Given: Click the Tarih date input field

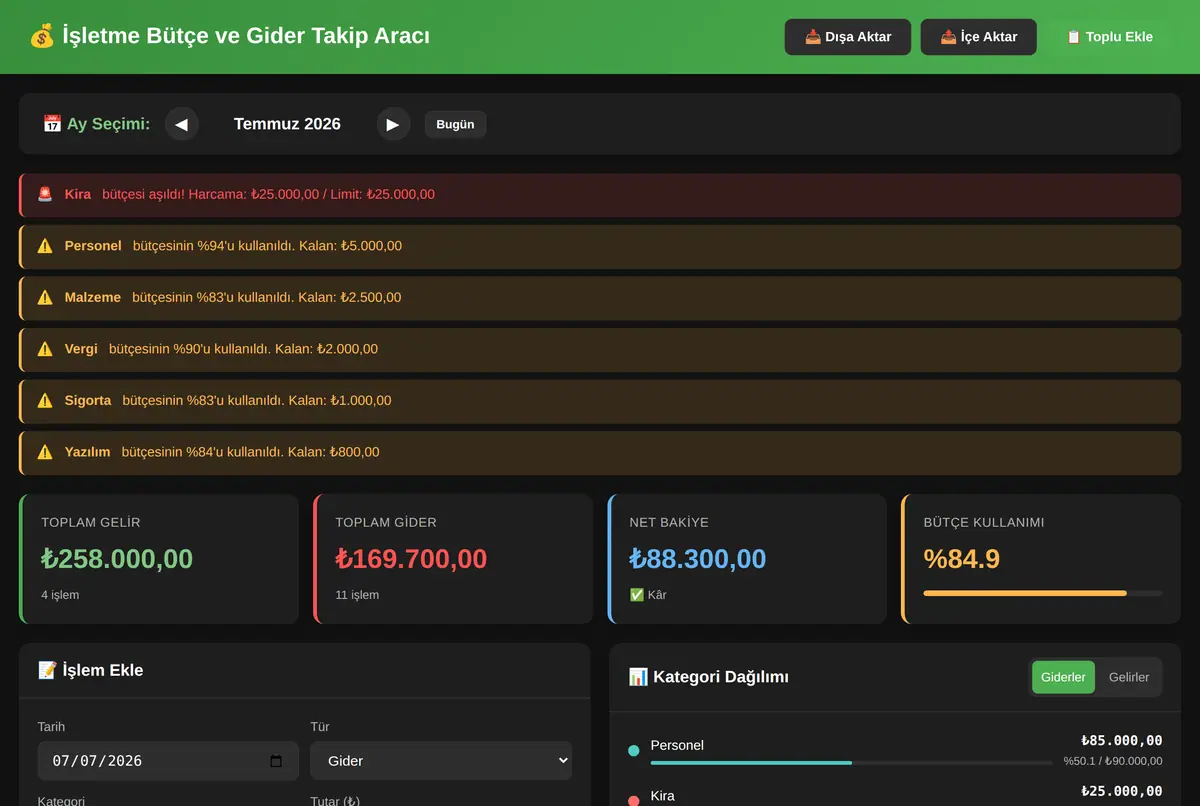Looking at the screenshot, I should (x=168, y=761).
